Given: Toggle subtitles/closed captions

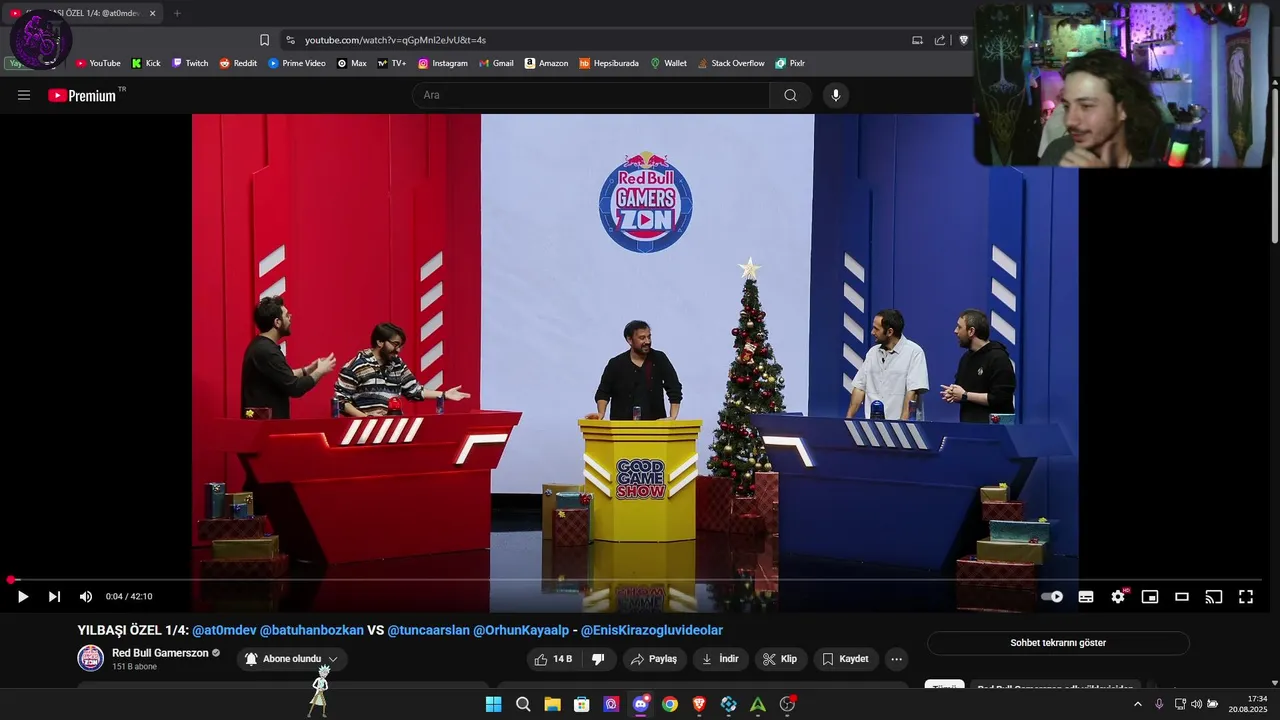Looking at the screenshot, I should 1086,597.
